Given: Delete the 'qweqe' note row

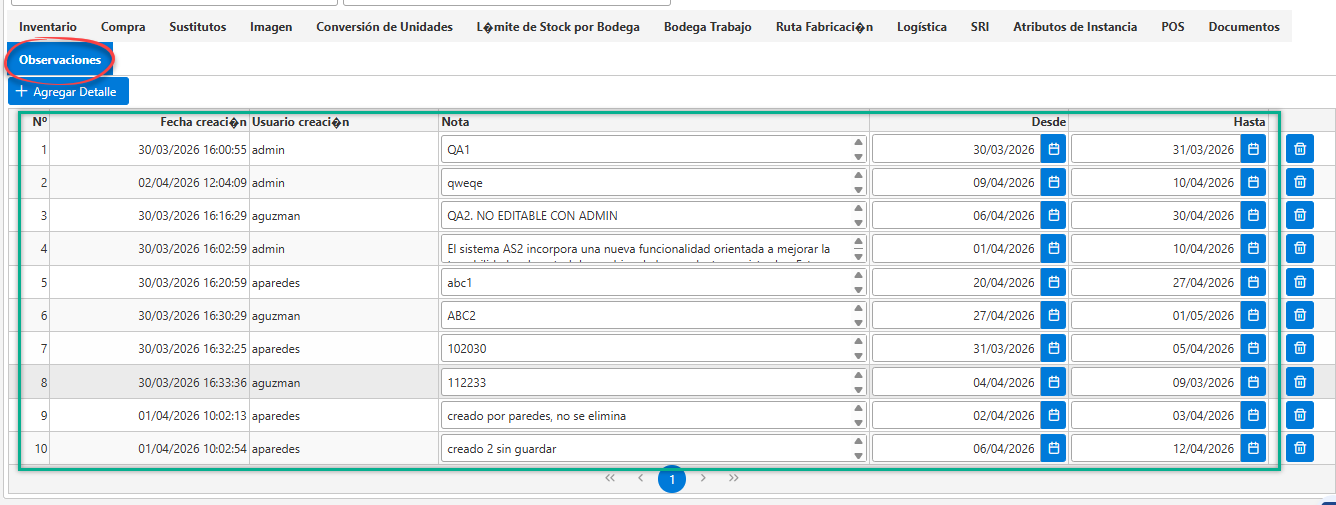Looking at the screenshot, I should (x=1300, y=183).
